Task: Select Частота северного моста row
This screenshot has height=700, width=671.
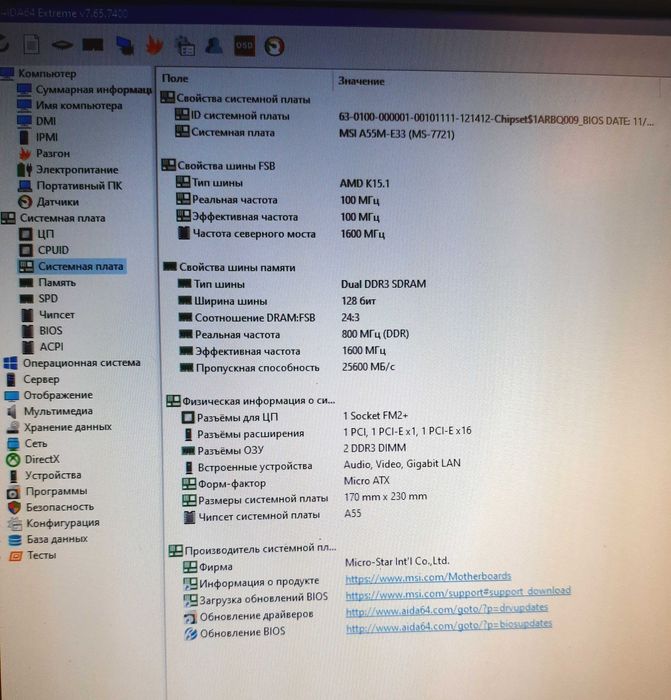Action: coord(281,233)
